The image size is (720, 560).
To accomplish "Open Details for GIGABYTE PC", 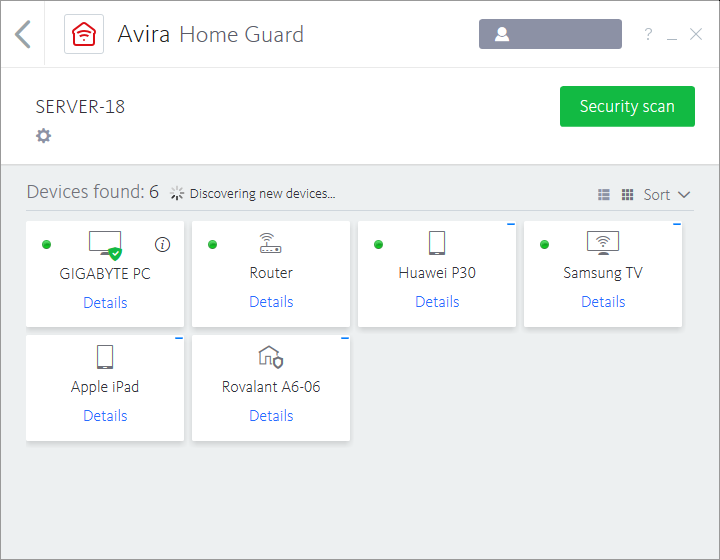I will point(105,303).
